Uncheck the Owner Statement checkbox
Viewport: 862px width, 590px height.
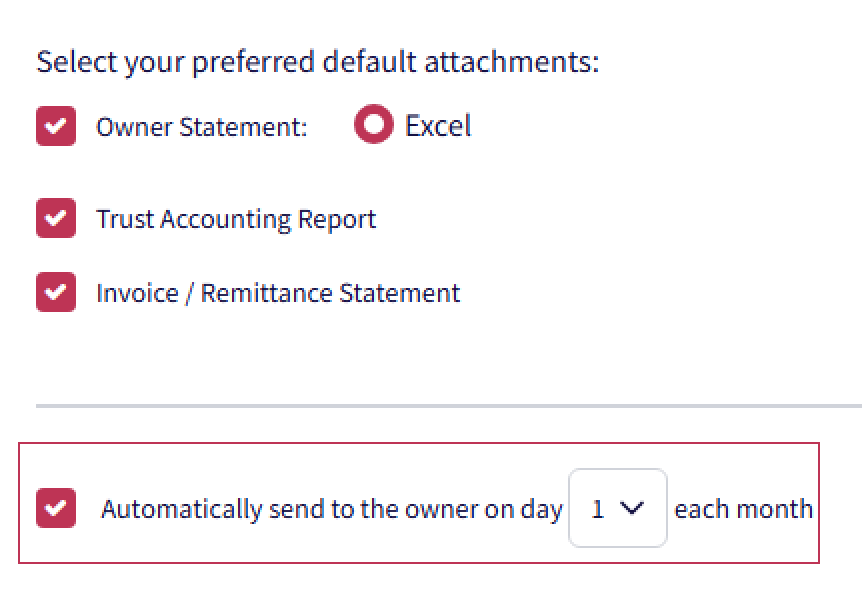tap(55, 127)
